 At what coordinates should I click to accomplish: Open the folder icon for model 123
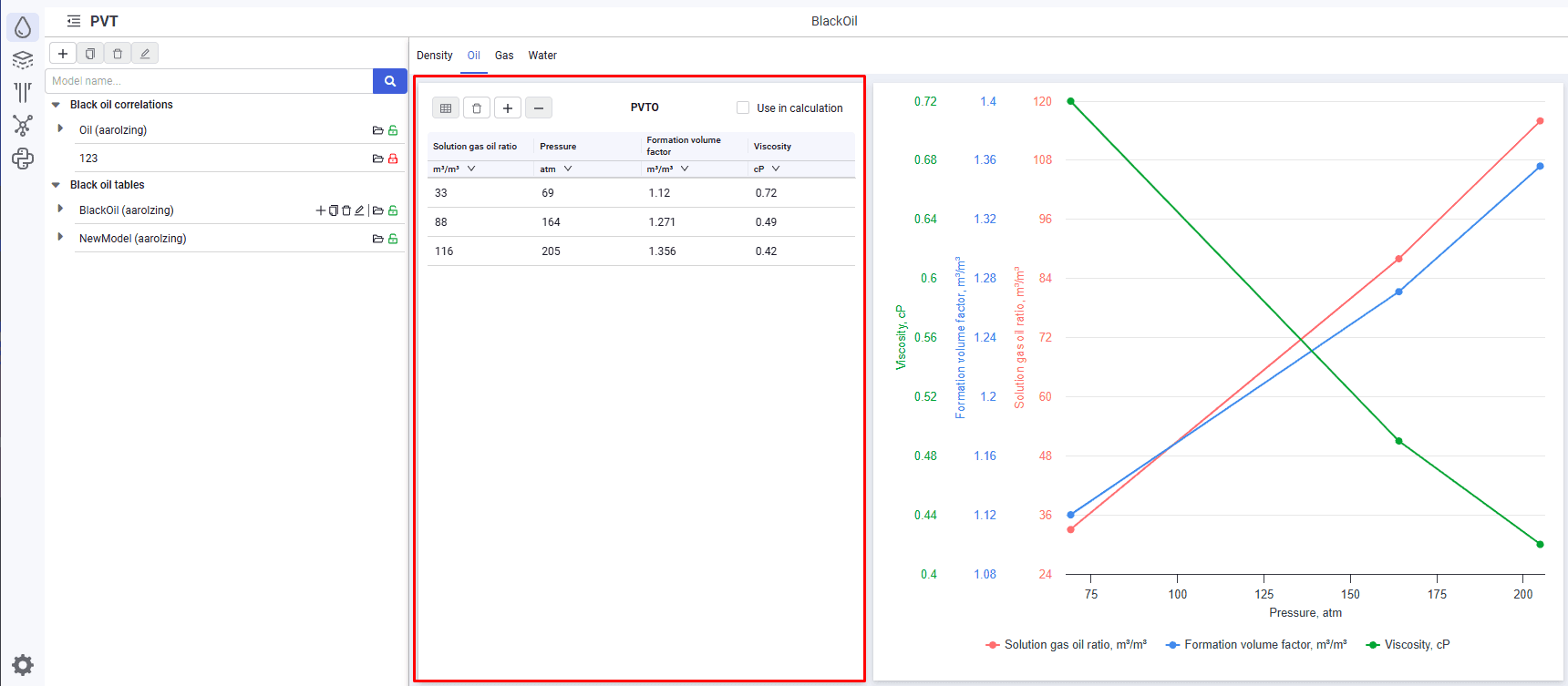point(377,159)
